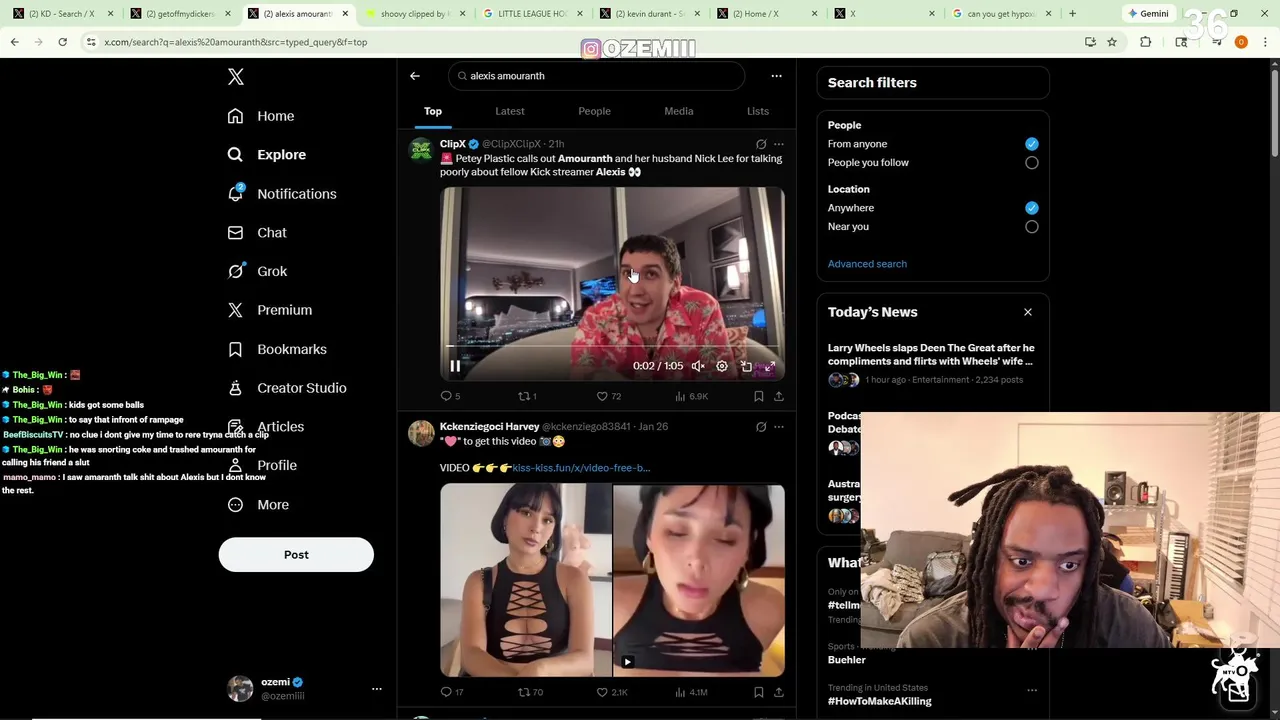Seek in the ClipX video progress bar
Viewport: 1280px width, 720px height.
click(x=612, y=346)
